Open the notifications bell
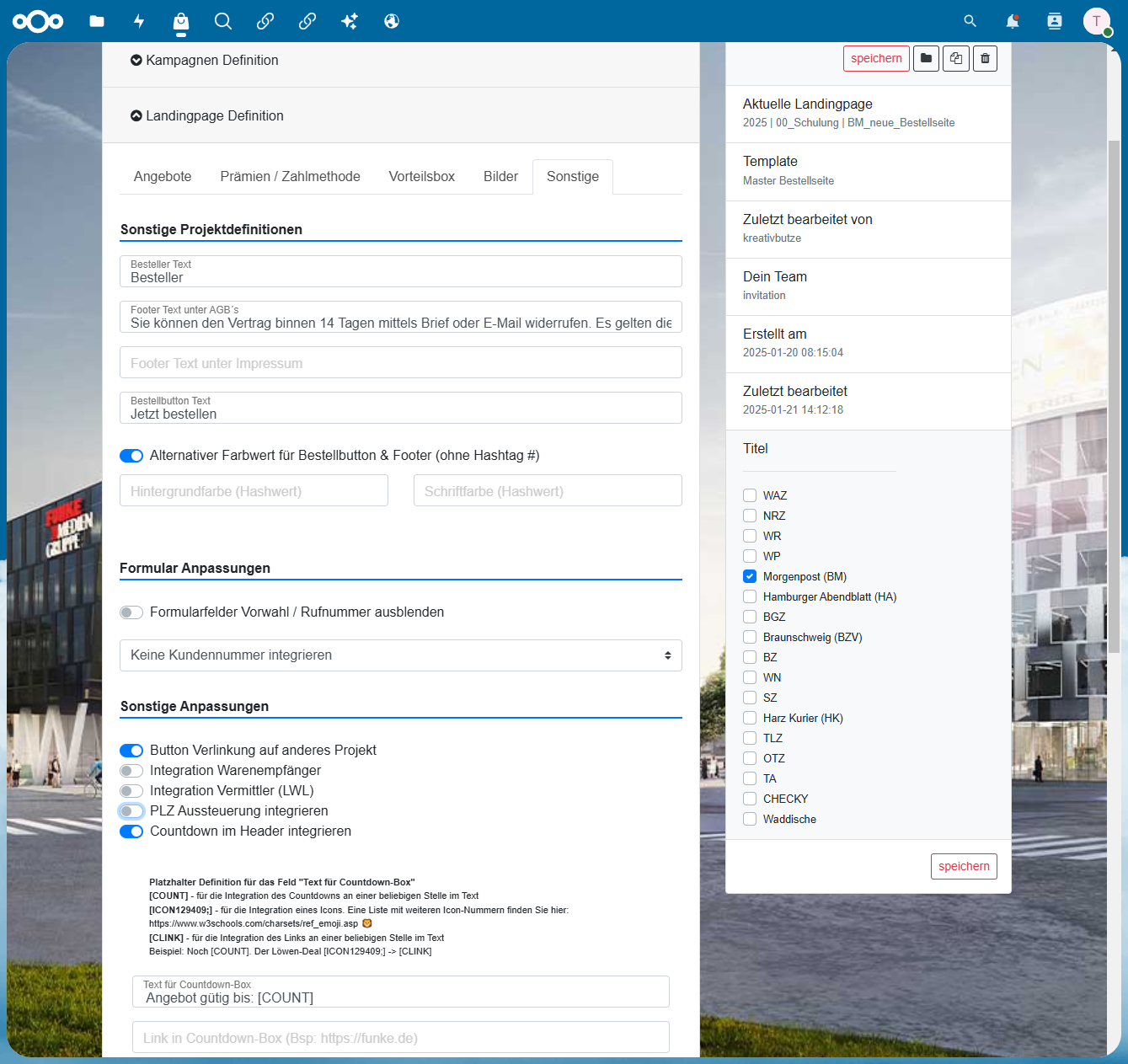Image resolution: width=1128 pixels, height=1064 pixels. [1013, 21]
